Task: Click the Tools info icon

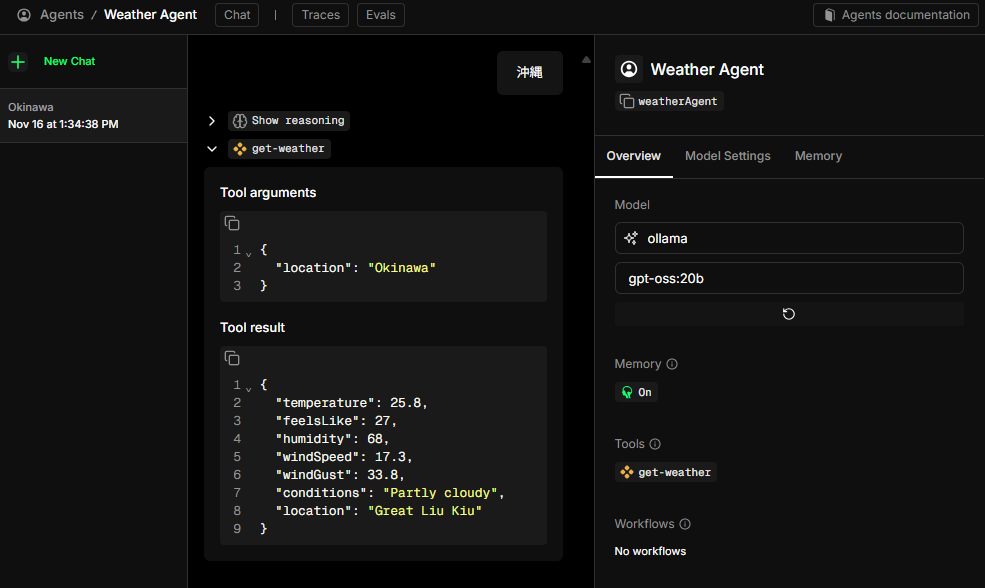Action: (x=655, y=444)
